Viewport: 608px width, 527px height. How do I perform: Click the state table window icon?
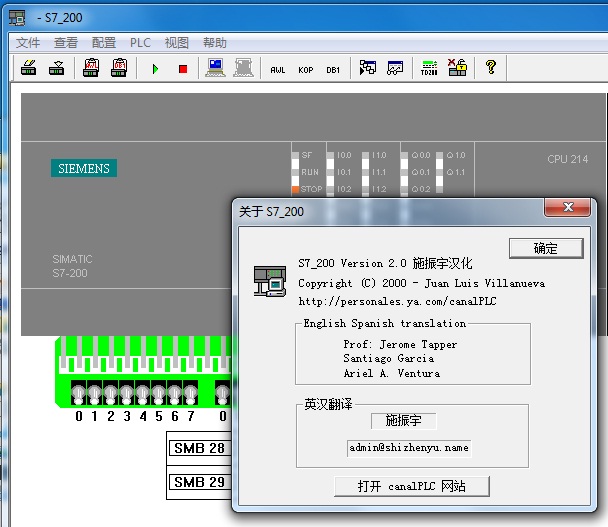395,68
